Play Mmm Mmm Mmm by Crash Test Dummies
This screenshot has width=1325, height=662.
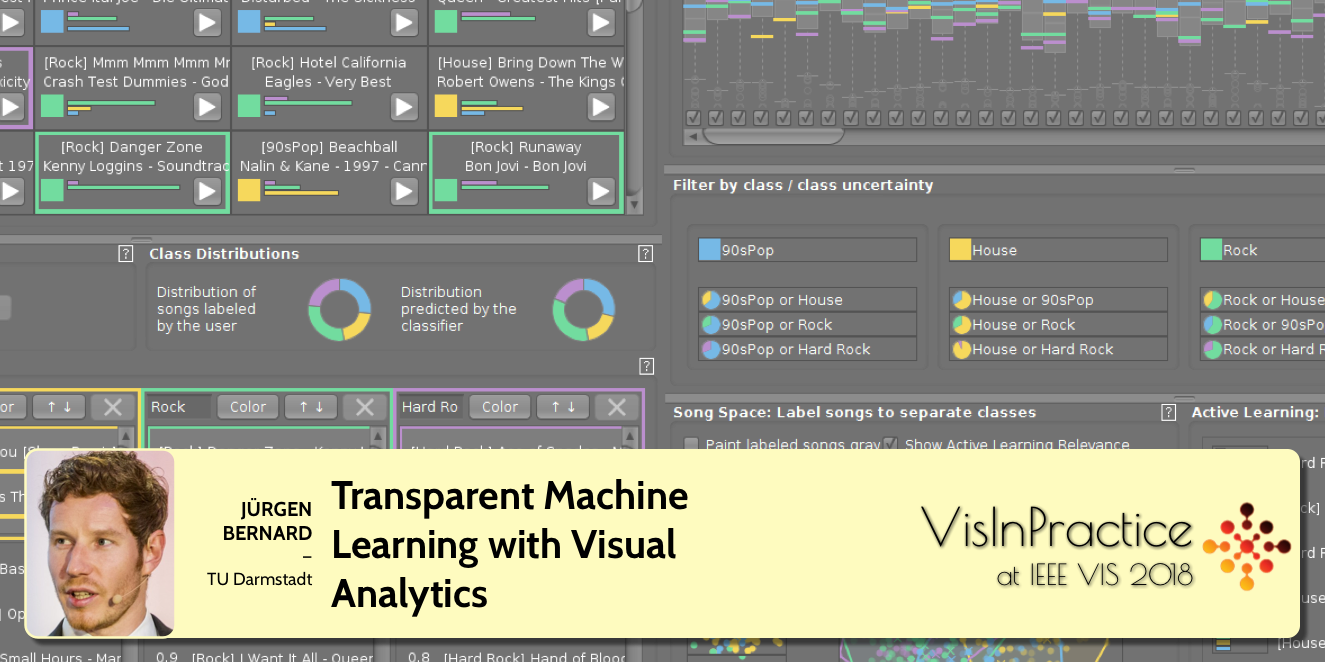point(207,107)
